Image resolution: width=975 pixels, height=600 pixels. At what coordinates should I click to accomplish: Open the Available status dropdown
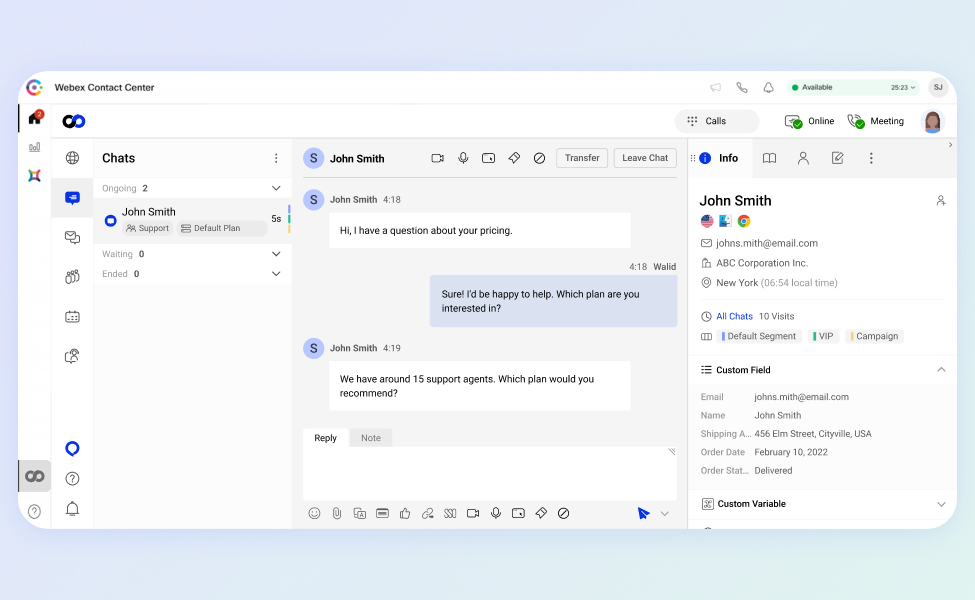853,88
